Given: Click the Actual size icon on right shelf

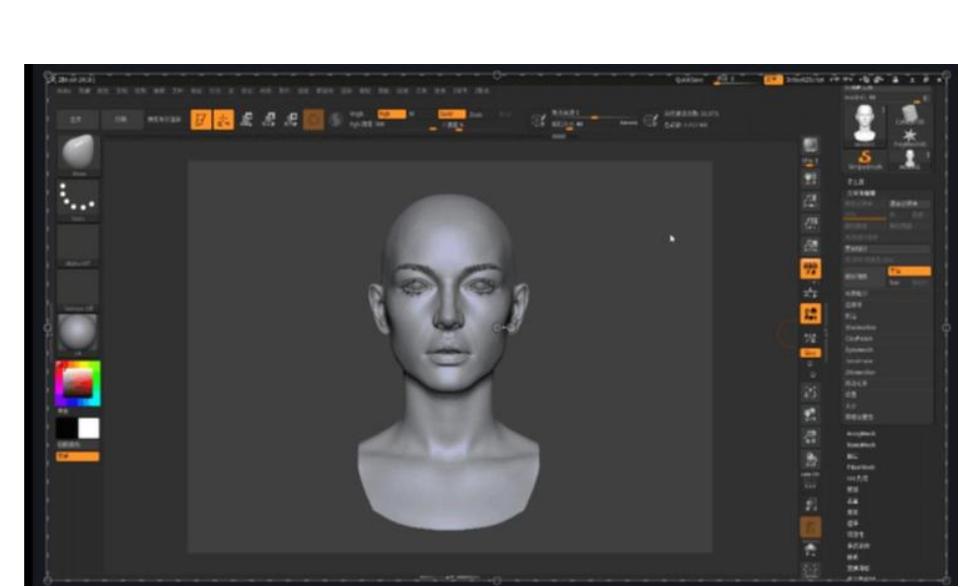Looking at the screenshot, I should 811,224.
